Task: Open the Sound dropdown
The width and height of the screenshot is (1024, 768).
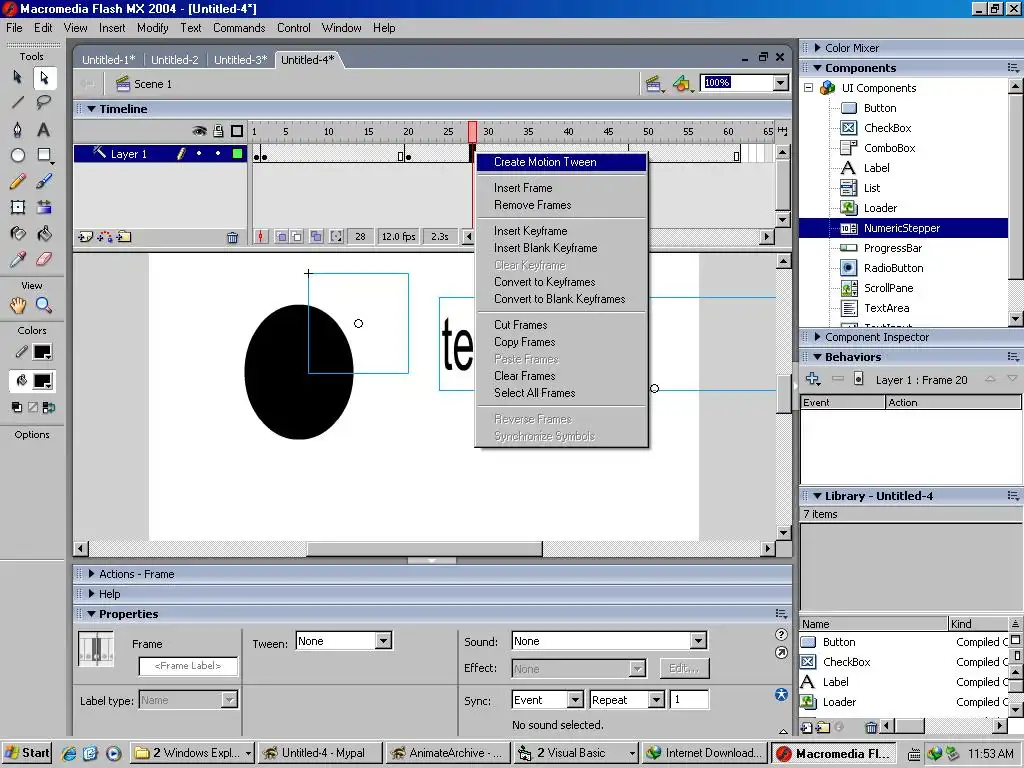Action: pos(698,641)
